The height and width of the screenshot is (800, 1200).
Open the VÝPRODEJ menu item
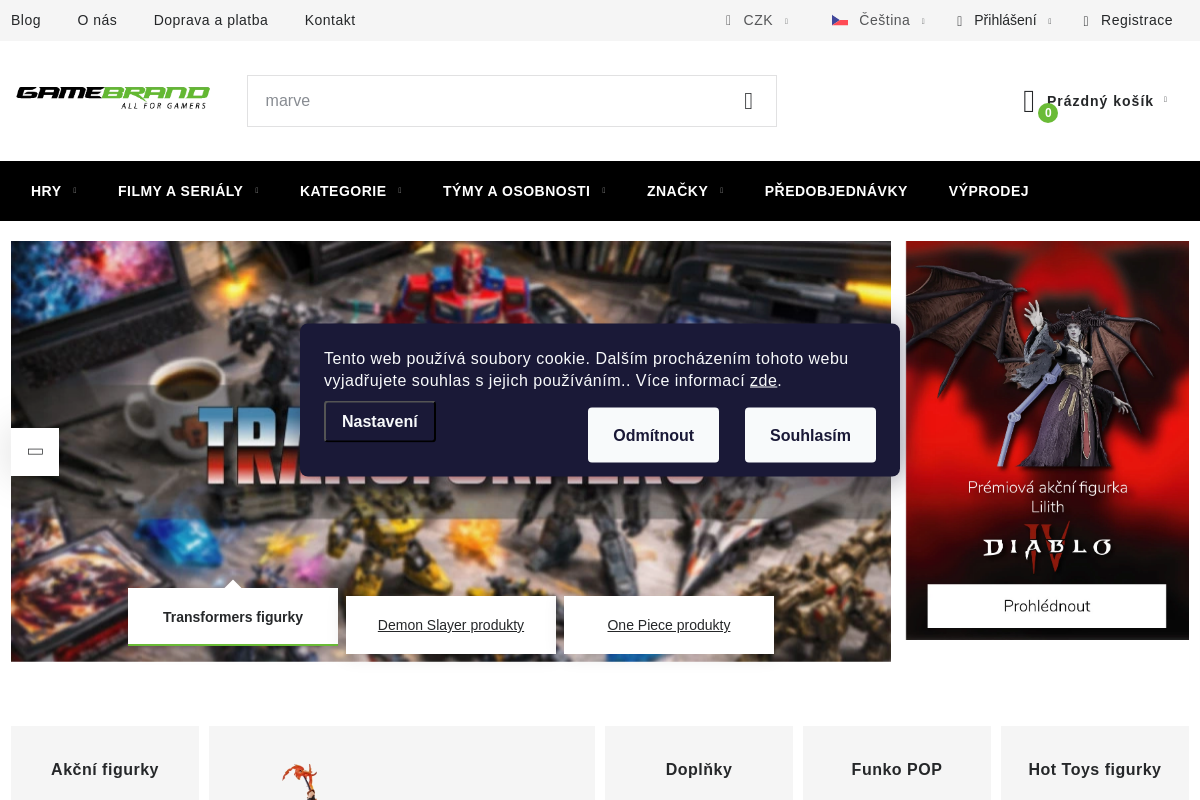(988, 191)
